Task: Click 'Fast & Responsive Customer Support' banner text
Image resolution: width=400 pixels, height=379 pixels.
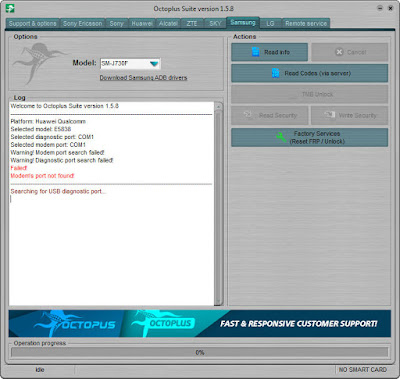Action: point(299,324)
